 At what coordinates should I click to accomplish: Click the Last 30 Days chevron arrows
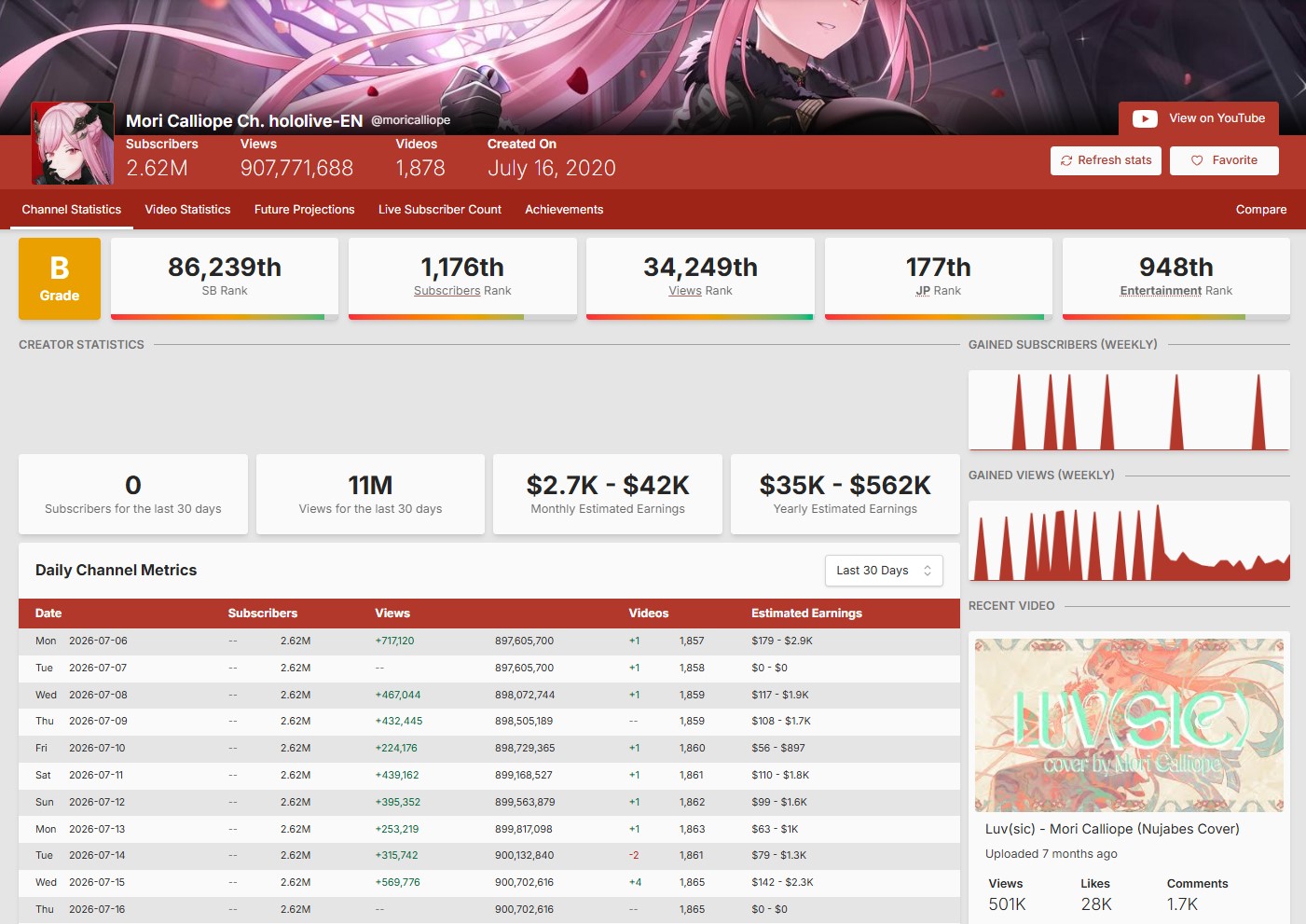928,571
